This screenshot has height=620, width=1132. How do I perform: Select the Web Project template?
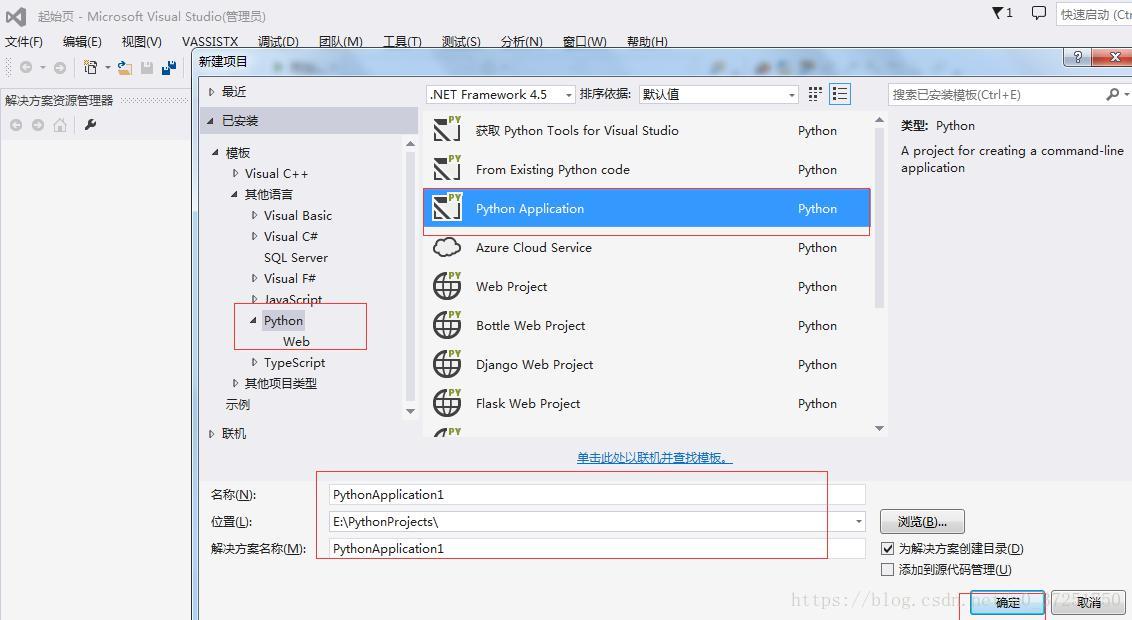pyautogui.click(x=647, y=287)
